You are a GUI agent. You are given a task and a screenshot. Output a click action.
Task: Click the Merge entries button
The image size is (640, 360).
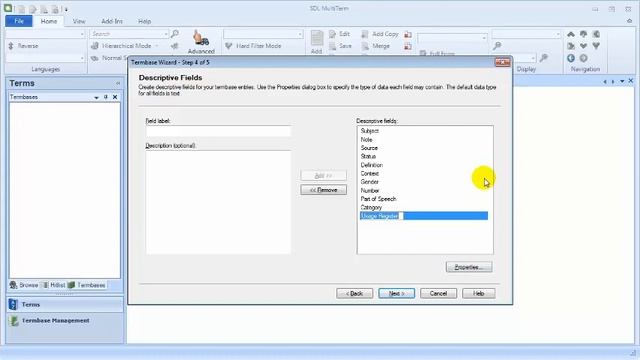pos(376,46)
